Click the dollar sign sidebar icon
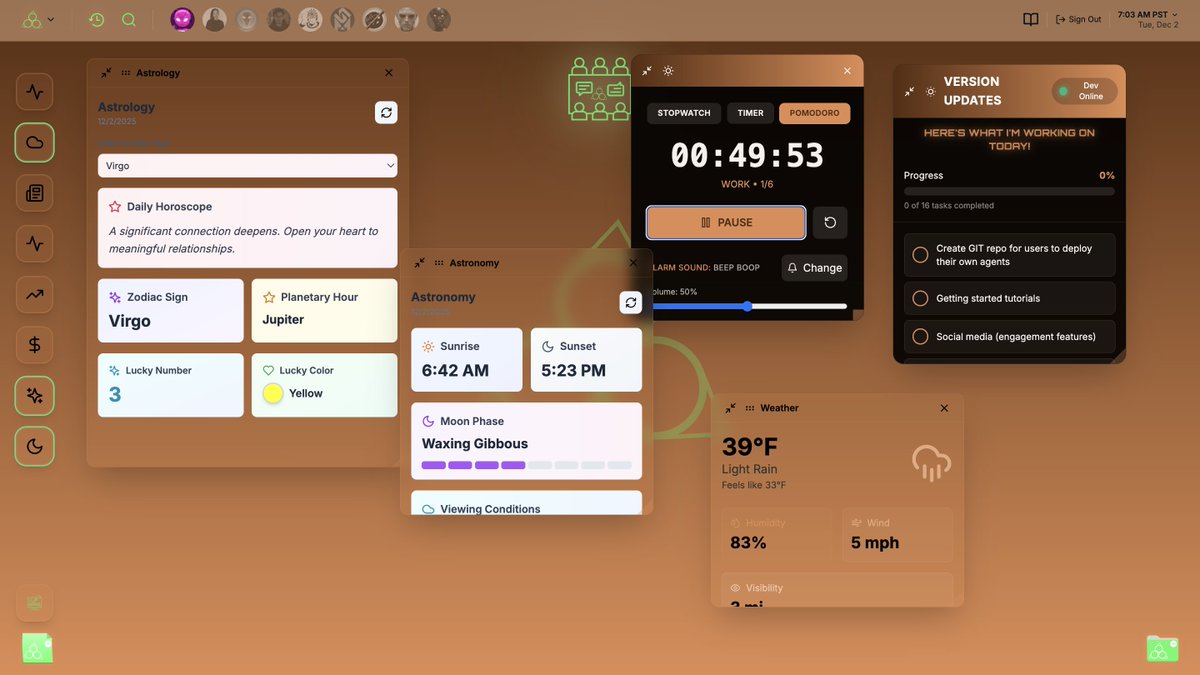The width and height of the screenshot is (1200, 675). [x=35, y=345]
